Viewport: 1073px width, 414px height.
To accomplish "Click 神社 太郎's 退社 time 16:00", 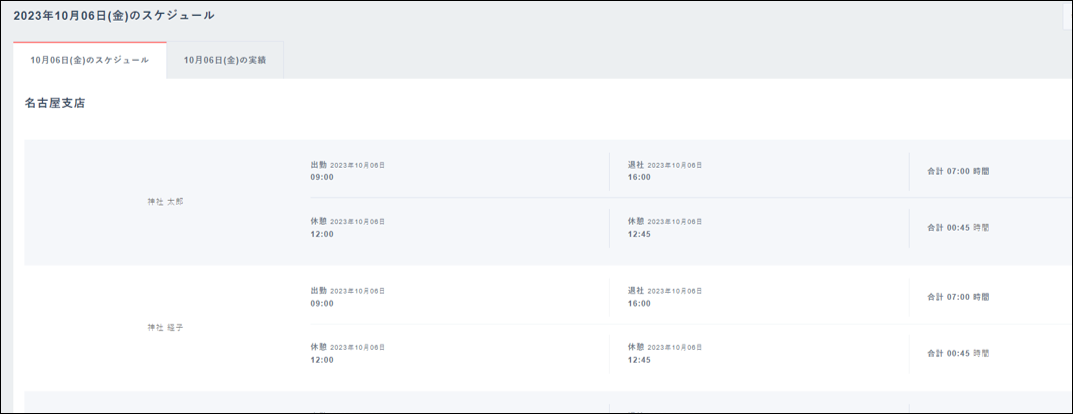I will coord(639,177).
